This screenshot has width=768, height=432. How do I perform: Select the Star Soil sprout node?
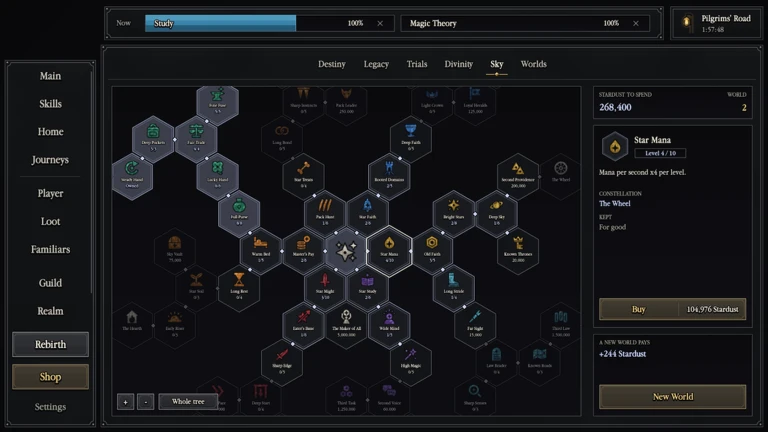pyautogui.click(x=196, y=288)
